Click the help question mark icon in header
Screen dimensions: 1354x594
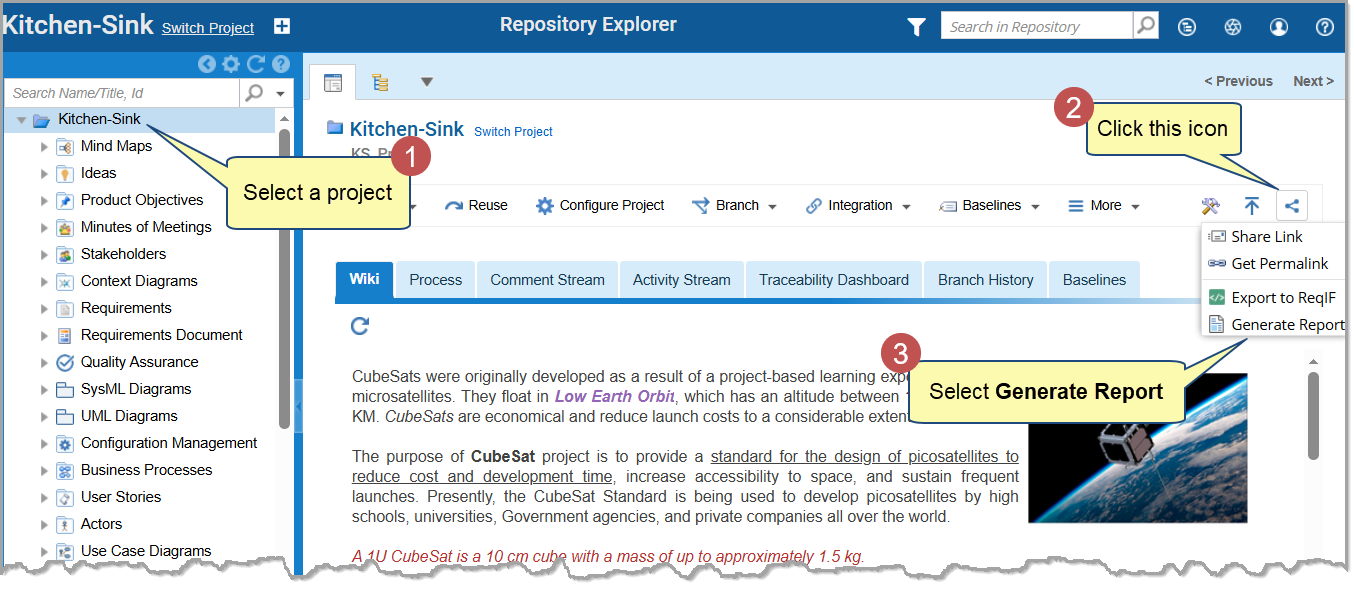point(1325,27)
